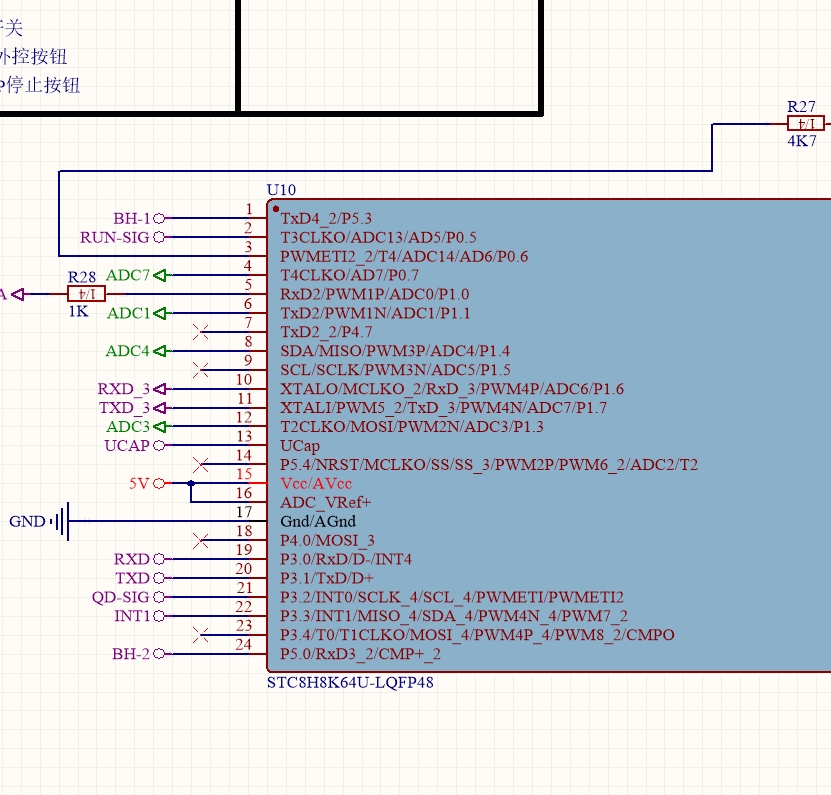This screenshot has width=831, height=795.
Task: Click the TxD2/PWM1N/ADC1/P1.1 pin name
Action: pos(375,313)
